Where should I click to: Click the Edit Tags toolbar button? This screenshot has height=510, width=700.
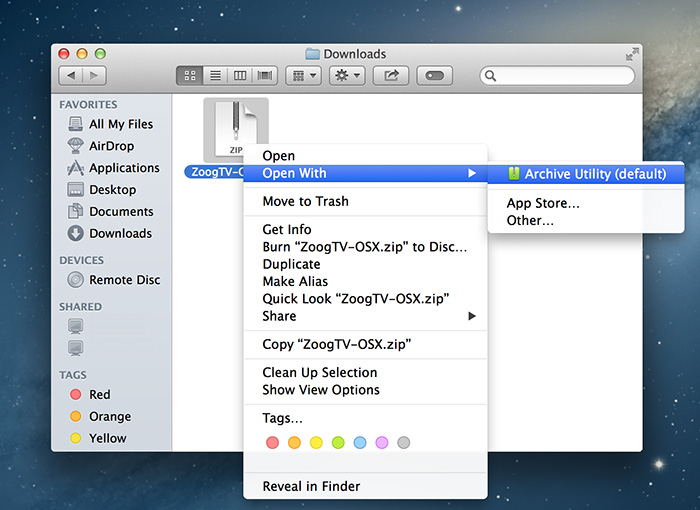pyautogui.click(x=434, y=75)
